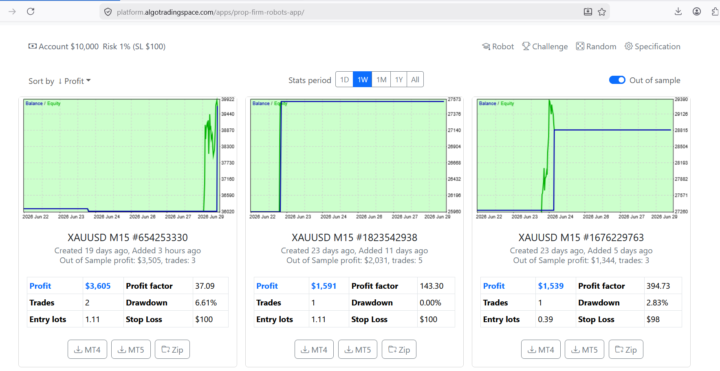Open the Challenge menu item
This screenshot has height=371, width=720.
(545, 46)
